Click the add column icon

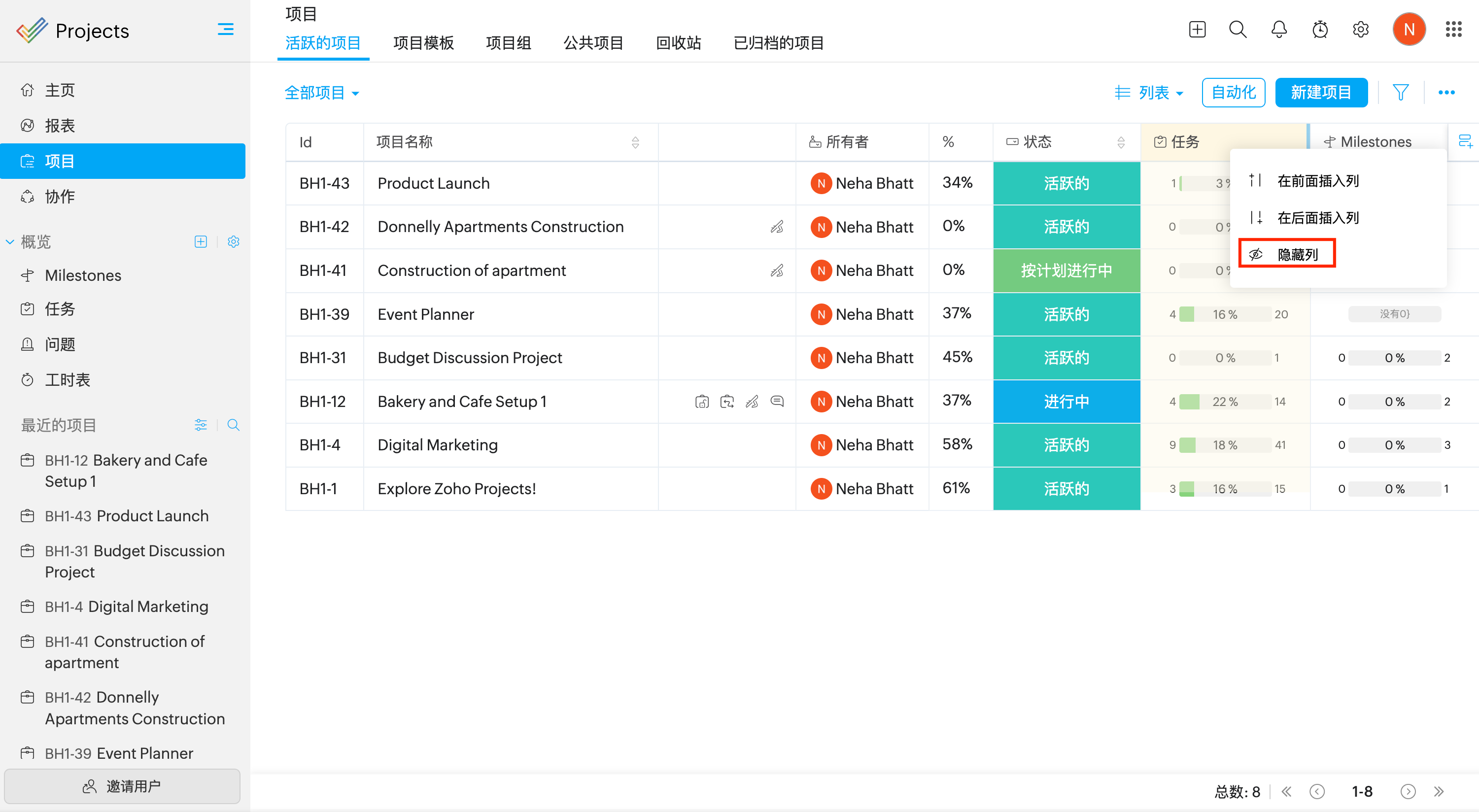pos(1465,141)
